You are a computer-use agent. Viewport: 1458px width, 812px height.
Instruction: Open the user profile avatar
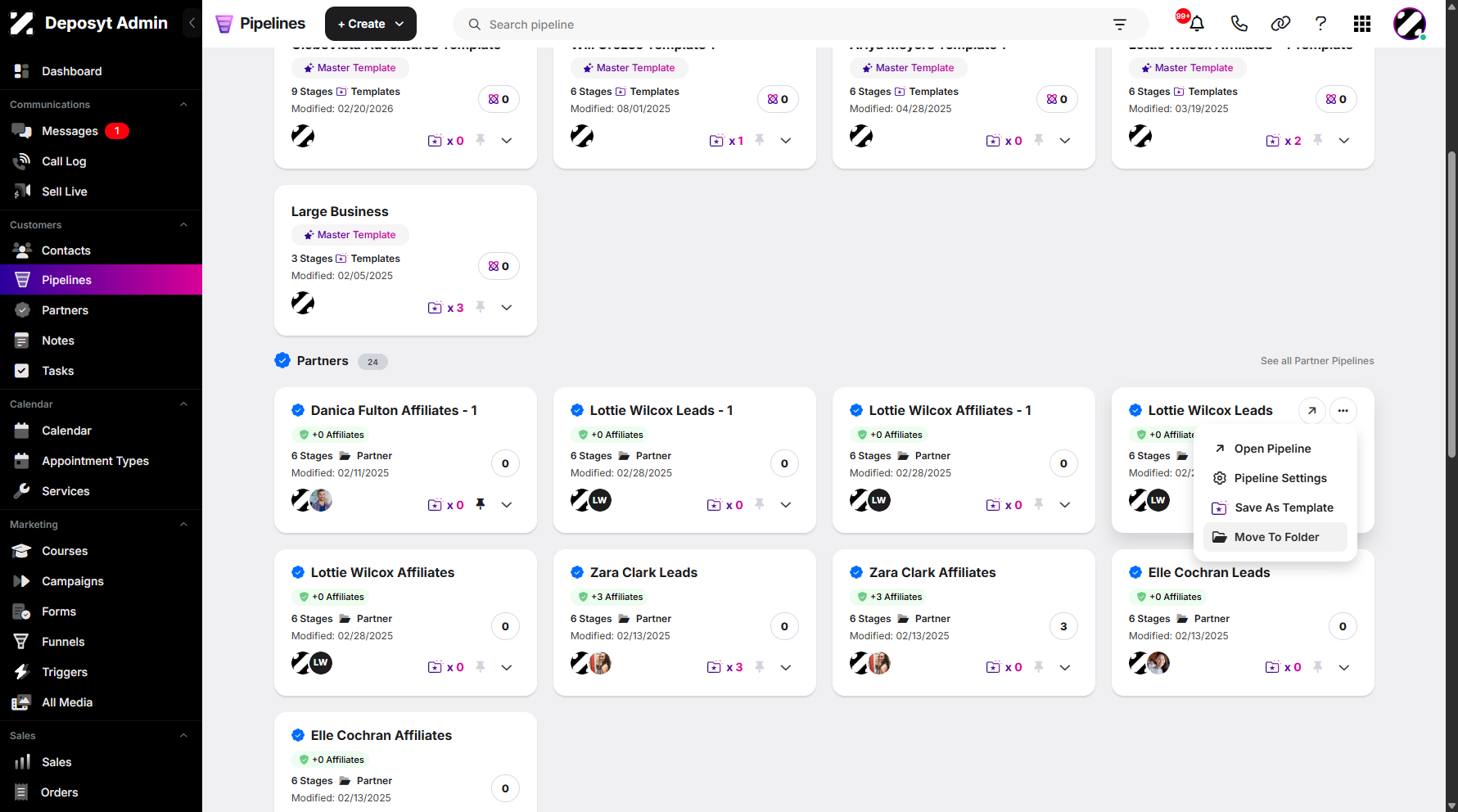point(1410,24)
